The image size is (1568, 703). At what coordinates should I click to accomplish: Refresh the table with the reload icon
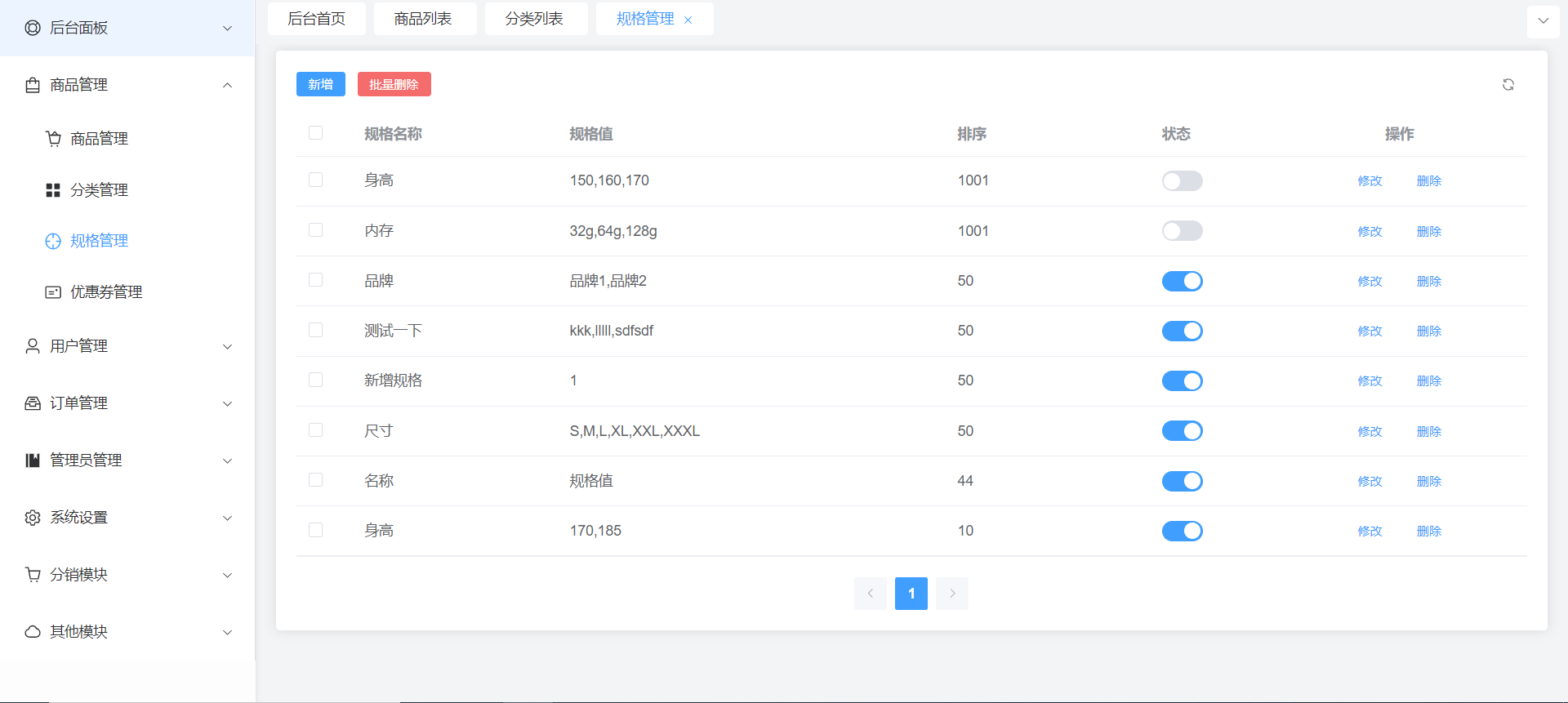tap(1508, 85)
